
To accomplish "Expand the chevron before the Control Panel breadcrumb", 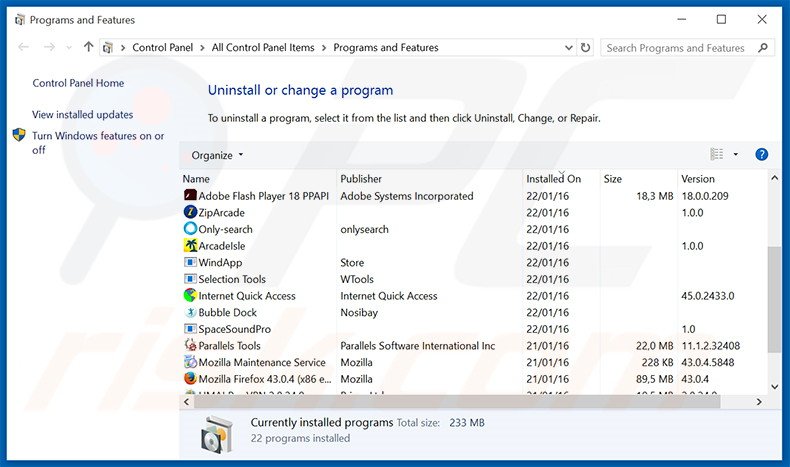I will (x=122, y=48).
